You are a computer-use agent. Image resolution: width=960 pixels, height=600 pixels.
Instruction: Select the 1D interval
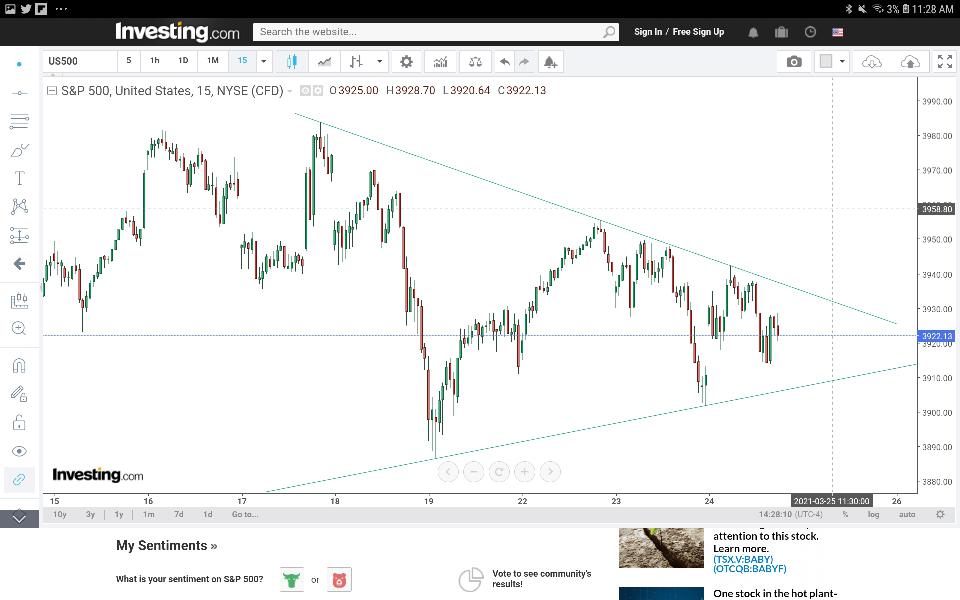(x=183, y=61)
